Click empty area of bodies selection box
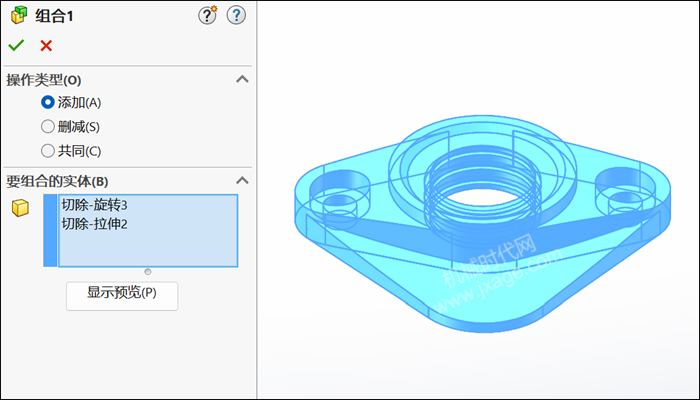Screen dimensions: 700x400 click(148, 249)
